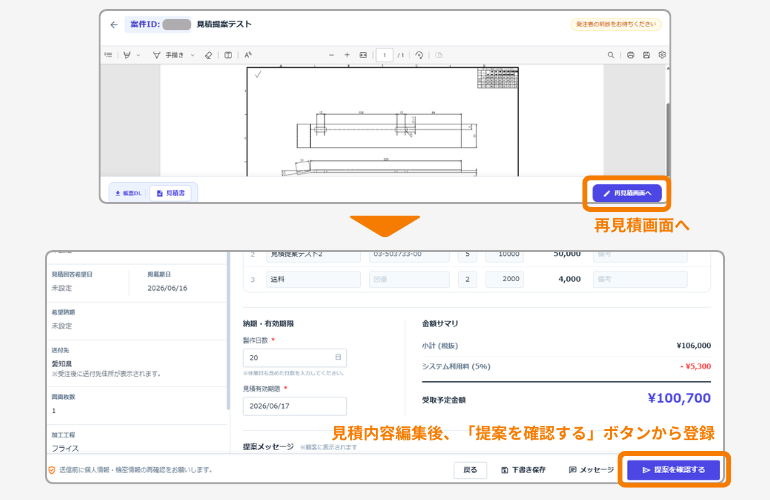Click the 提案を確認する button
This screenshot has height=500, width=770.
(673, 470)
